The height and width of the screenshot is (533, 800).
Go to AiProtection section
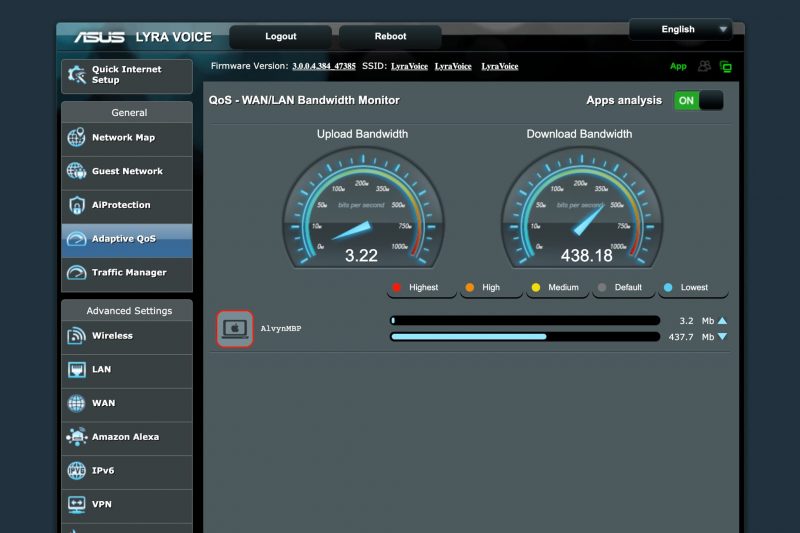click(127, 205)
